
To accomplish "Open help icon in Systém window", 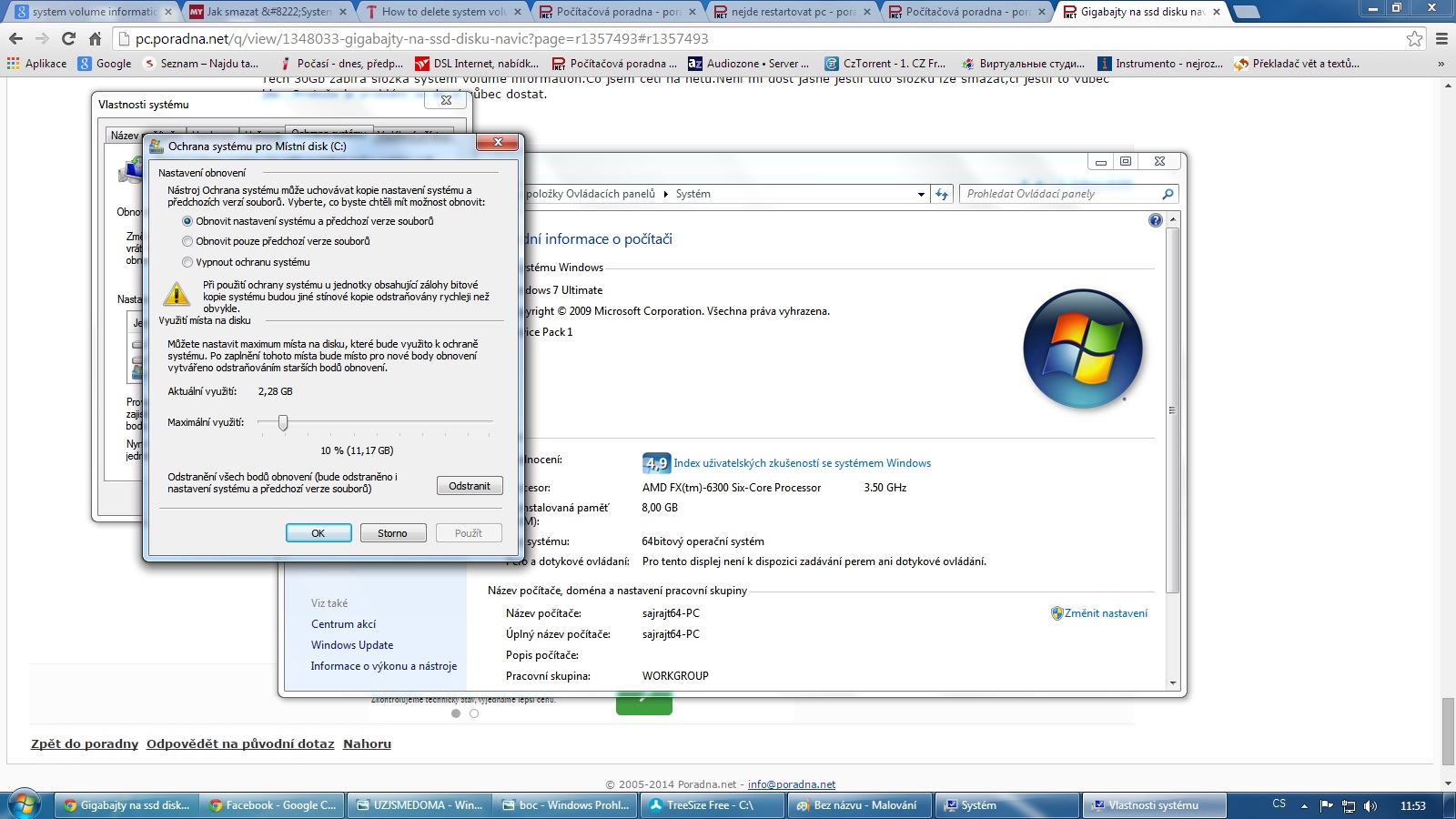I will point(1155,220).
